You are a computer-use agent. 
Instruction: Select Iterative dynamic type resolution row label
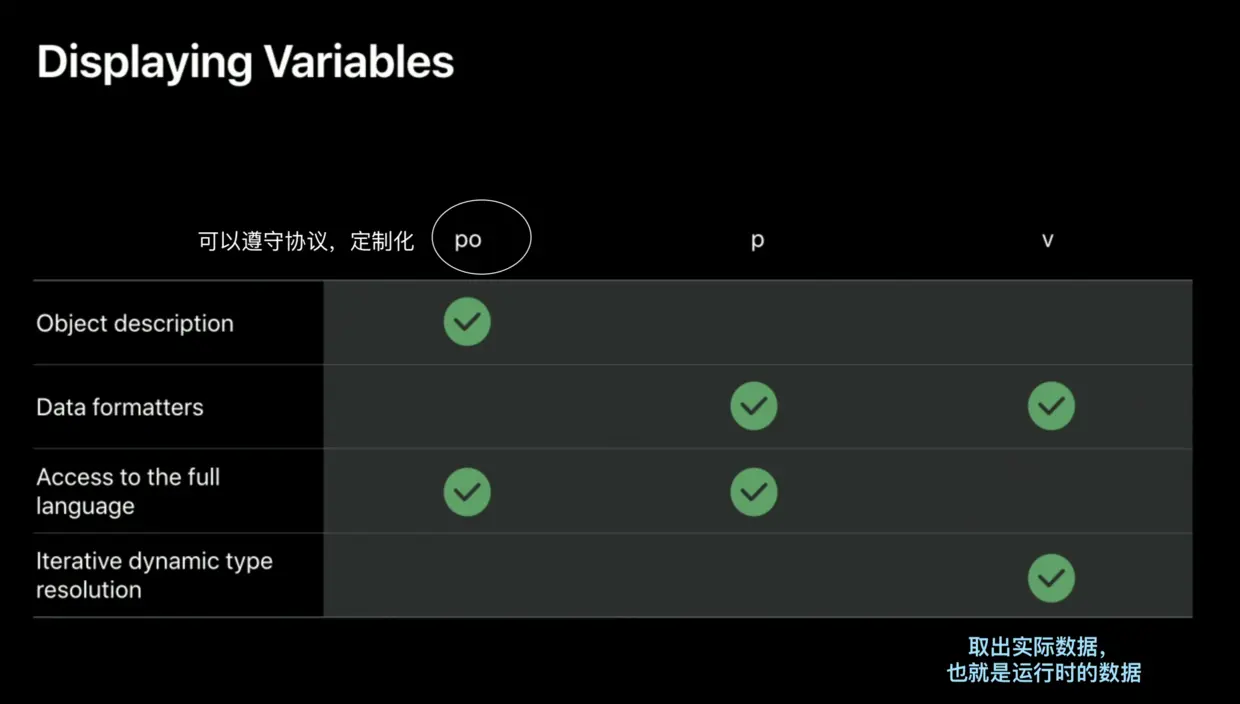pos(154,575)
